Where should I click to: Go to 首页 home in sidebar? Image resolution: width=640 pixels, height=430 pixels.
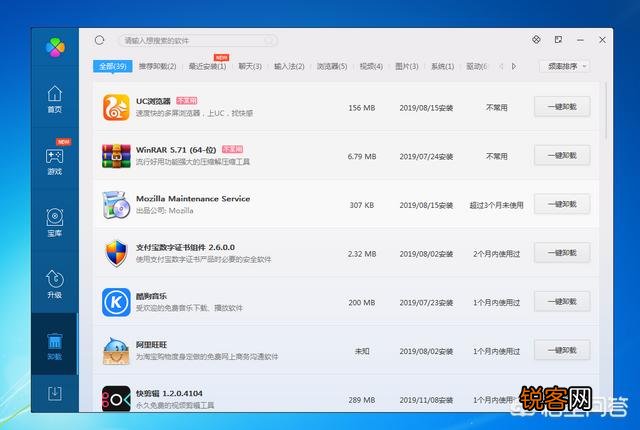tap(55, 100)
